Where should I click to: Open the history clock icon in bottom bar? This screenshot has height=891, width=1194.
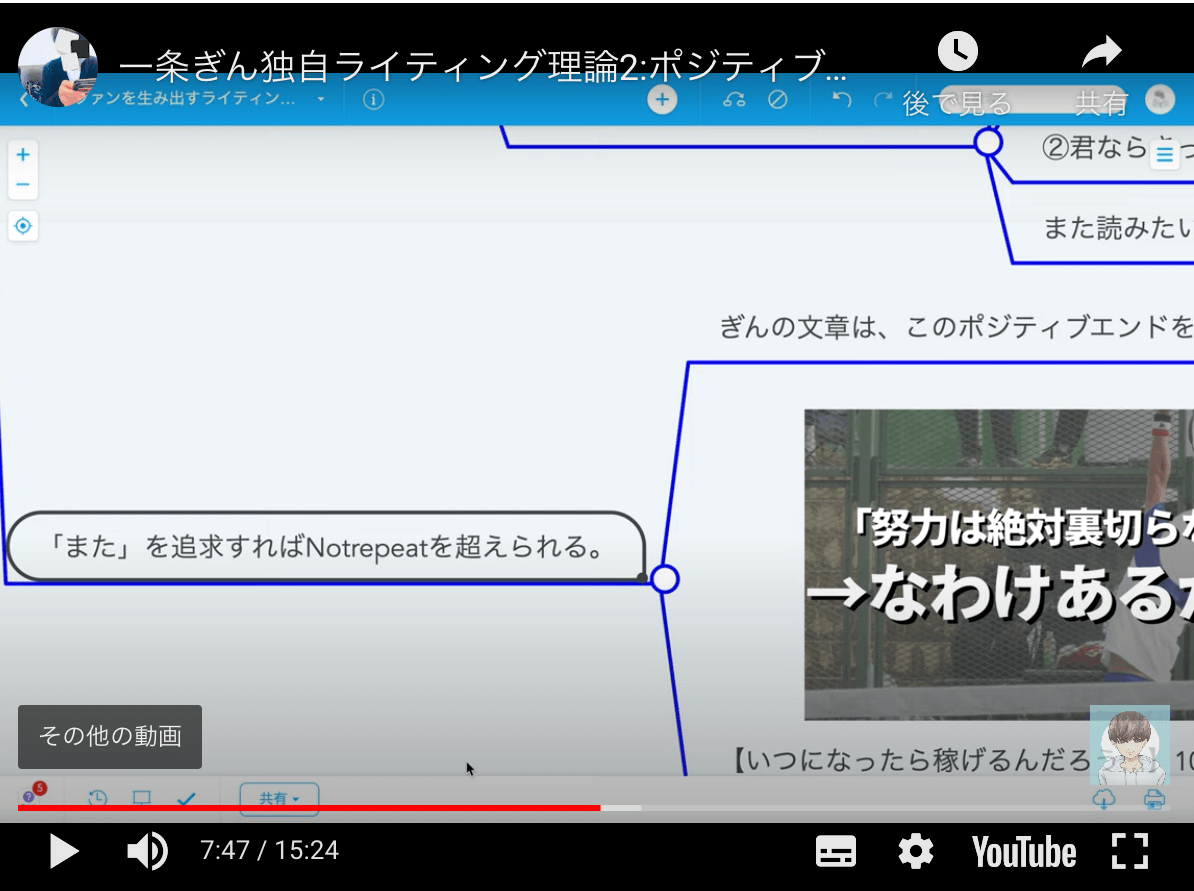click(x=97, y=798)
